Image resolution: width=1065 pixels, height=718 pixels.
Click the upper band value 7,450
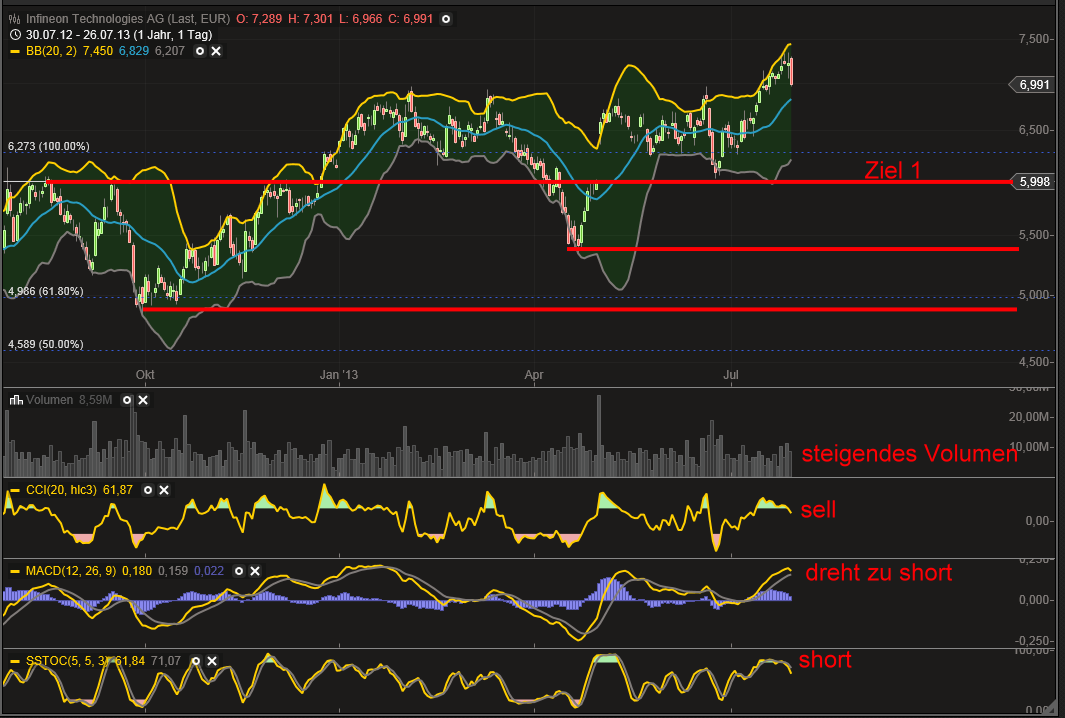coord(98,51)
